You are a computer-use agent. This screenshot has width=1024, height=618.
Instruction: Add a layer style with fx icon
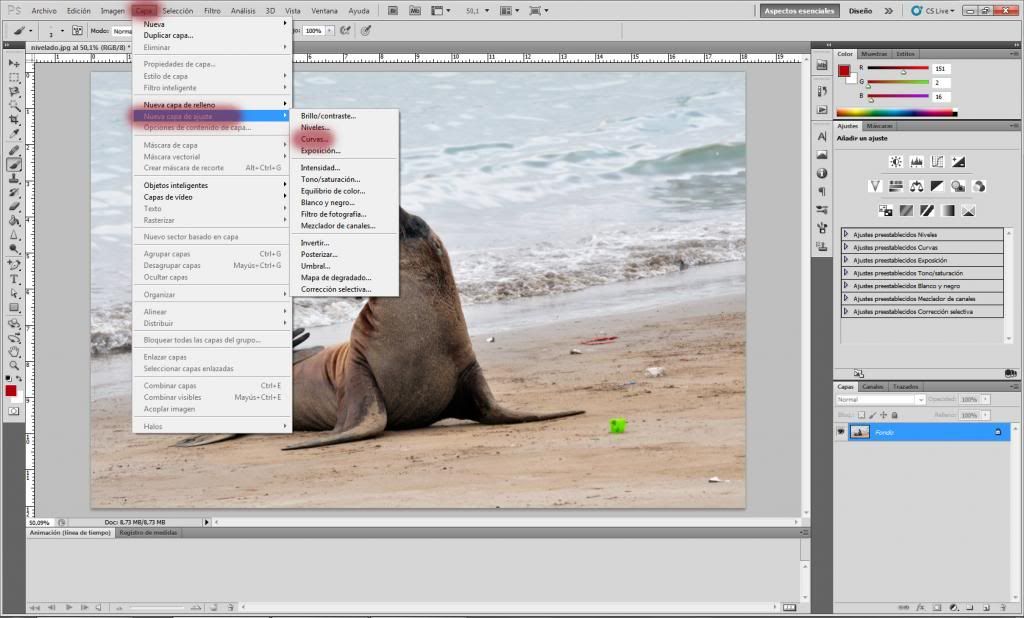point(920,608)
